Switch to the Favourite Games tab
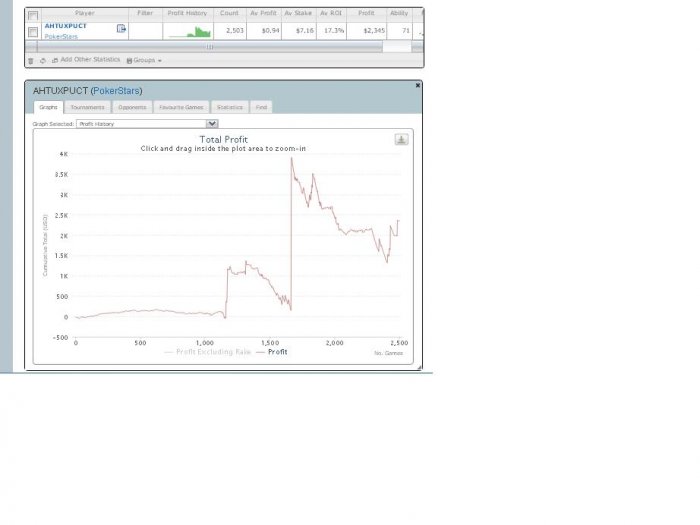 coord(181,107)
